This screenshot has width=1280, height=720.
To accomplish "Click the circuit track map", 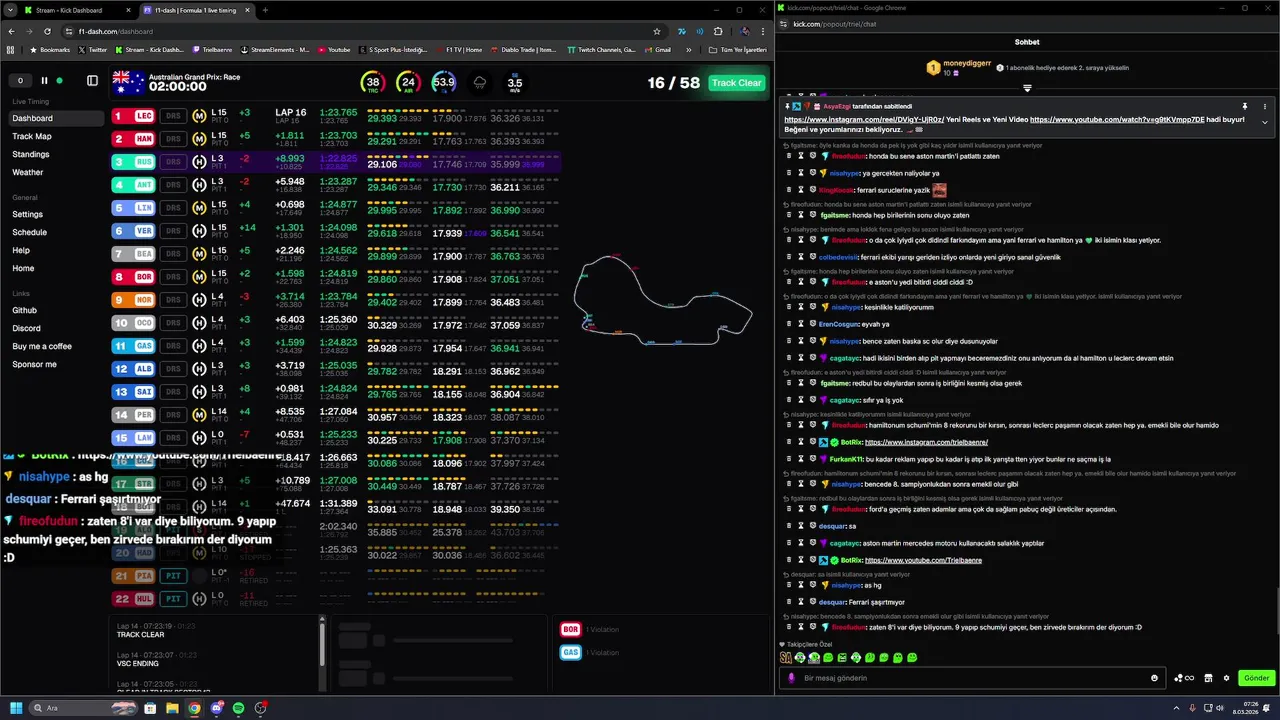I will click(x=663, y=300).
